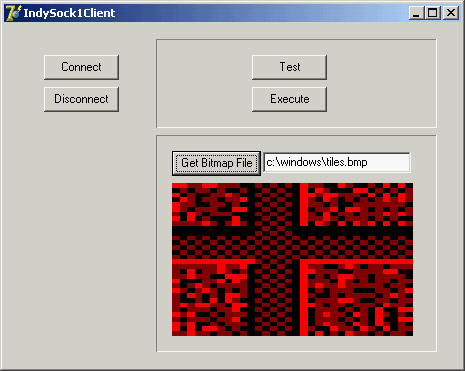This screenshot has width=465, height=371.
Task: Click the Disconnect button
Action: 81,99
